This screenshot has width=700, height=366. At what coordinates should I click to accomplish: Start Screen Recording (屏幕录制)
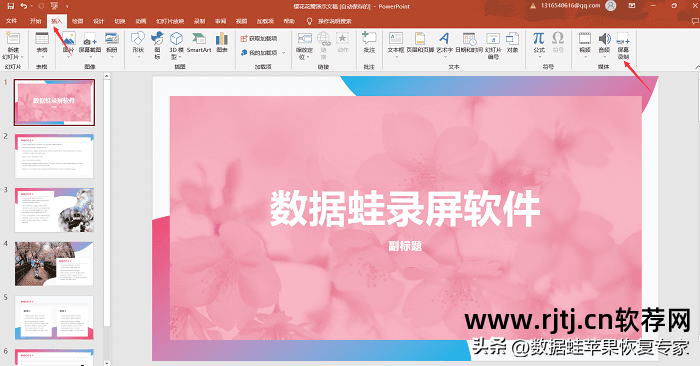[623, 45]
